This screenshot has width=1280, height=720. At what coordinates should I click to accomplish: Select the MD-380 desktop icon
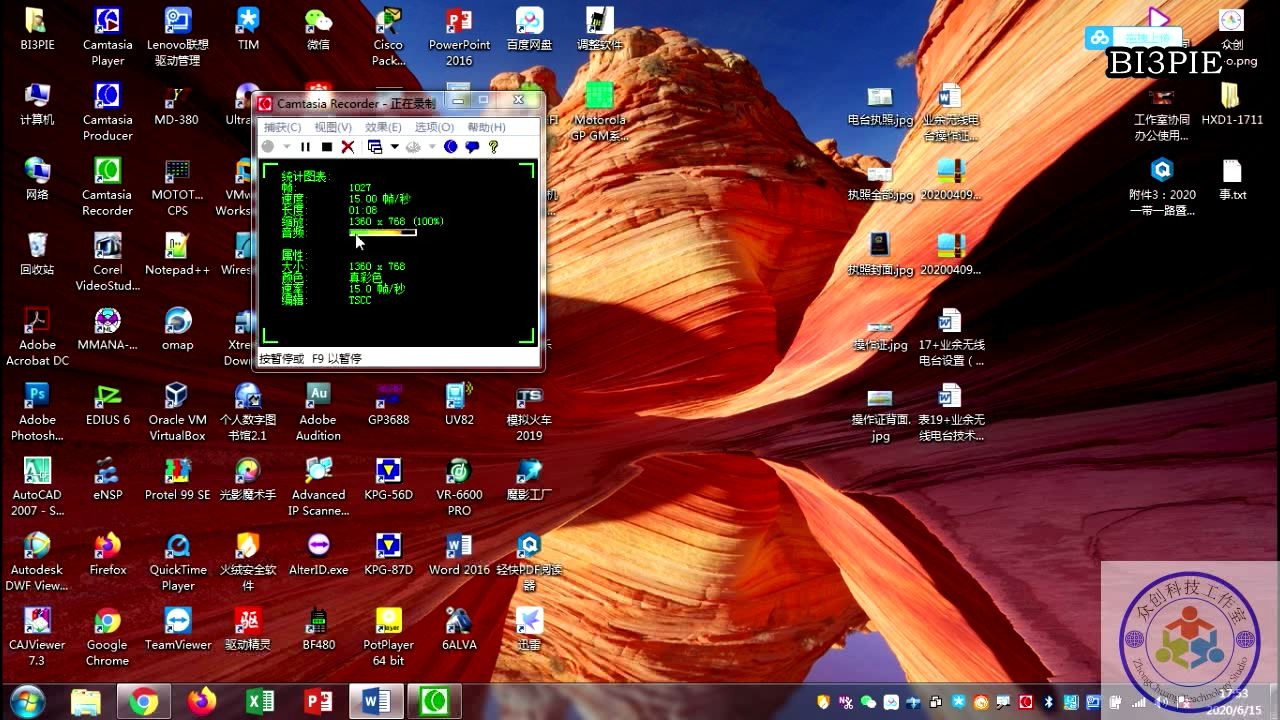point(177,104)
